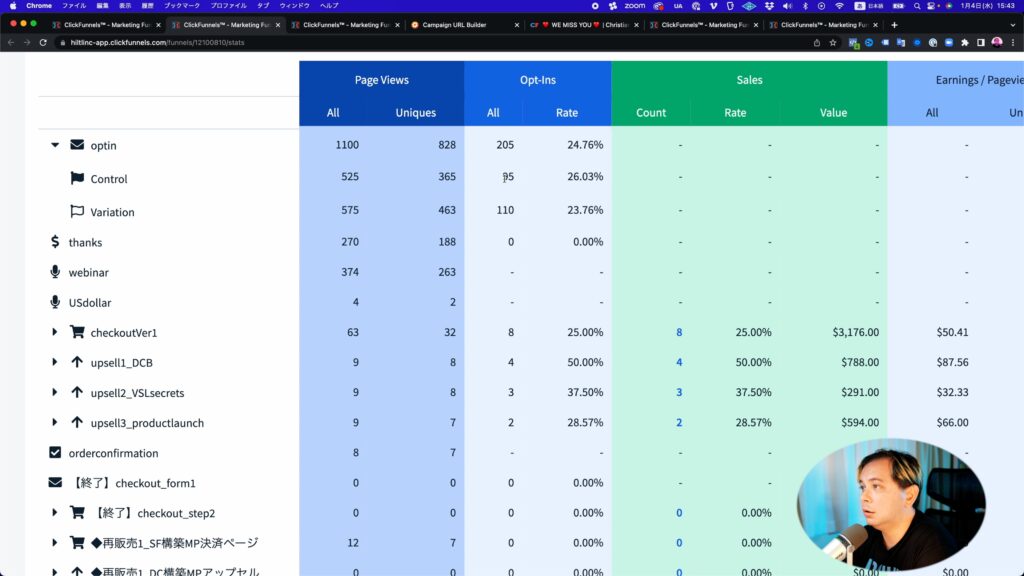This screenshot has height=576, width=1024.
Task: Click the shopping cart icon beside checkoutVer1
Action: [77, 332]
